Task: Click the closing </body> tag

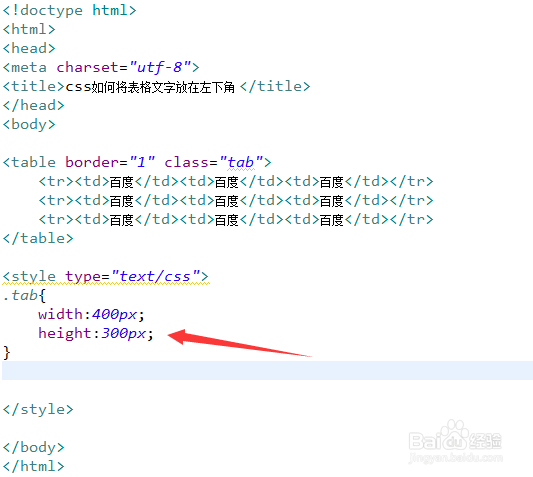Action: tap(33, 447)
